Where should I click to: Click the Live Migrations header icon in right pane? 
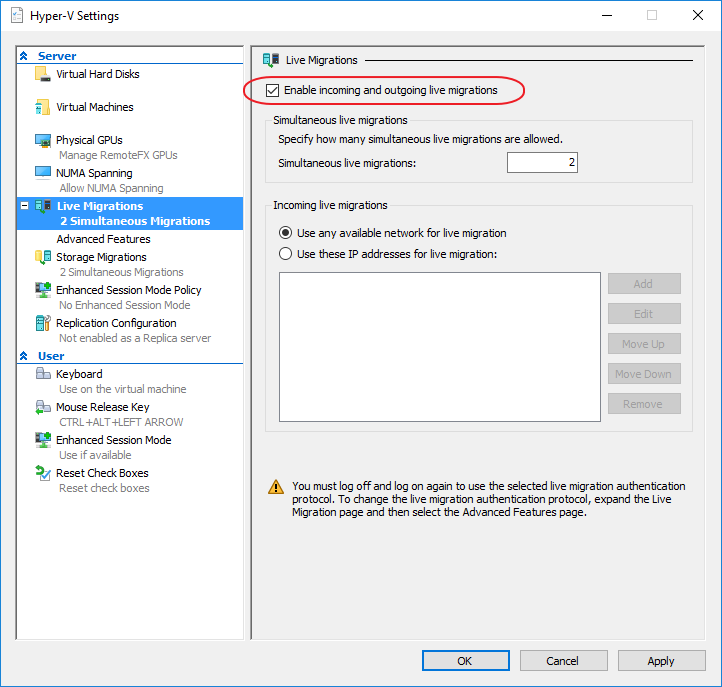click(271, 60)
